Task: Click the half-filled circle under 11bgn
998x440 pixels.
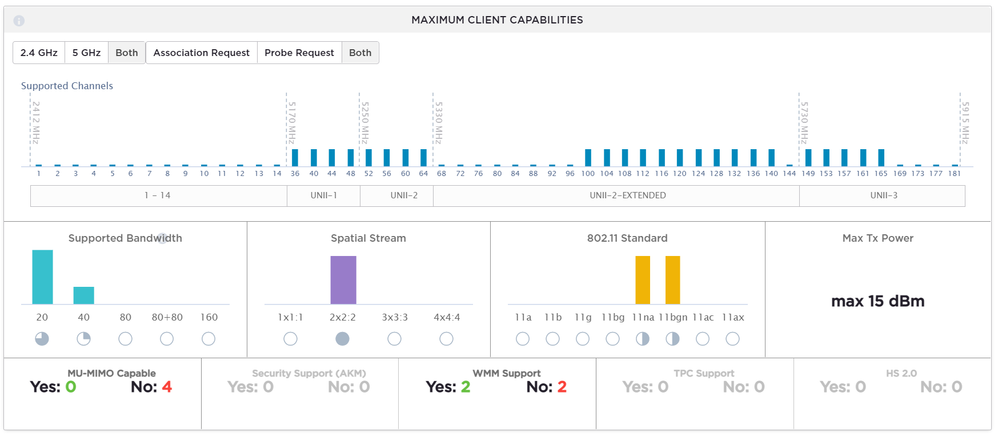Action: [x=673, y=339]
